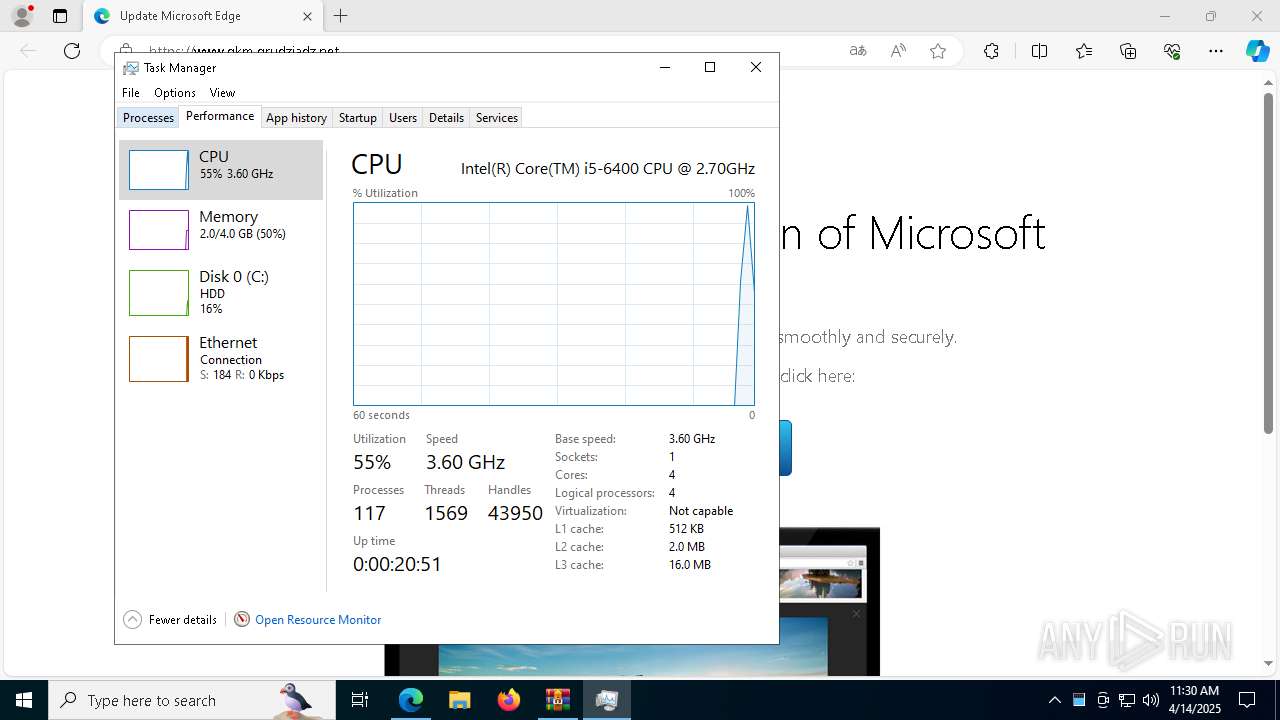Click the Read aloud icon in the address bar
The height and width of the screenshot is (720, 1280).
coord(898,51)
